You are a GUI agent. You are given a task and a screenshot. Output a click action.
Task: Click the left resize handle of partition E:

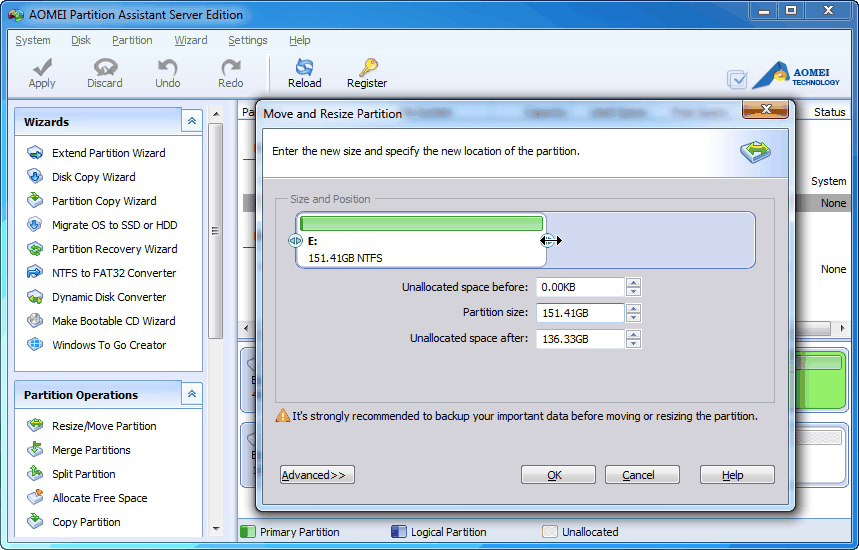(x=295, y=240)
